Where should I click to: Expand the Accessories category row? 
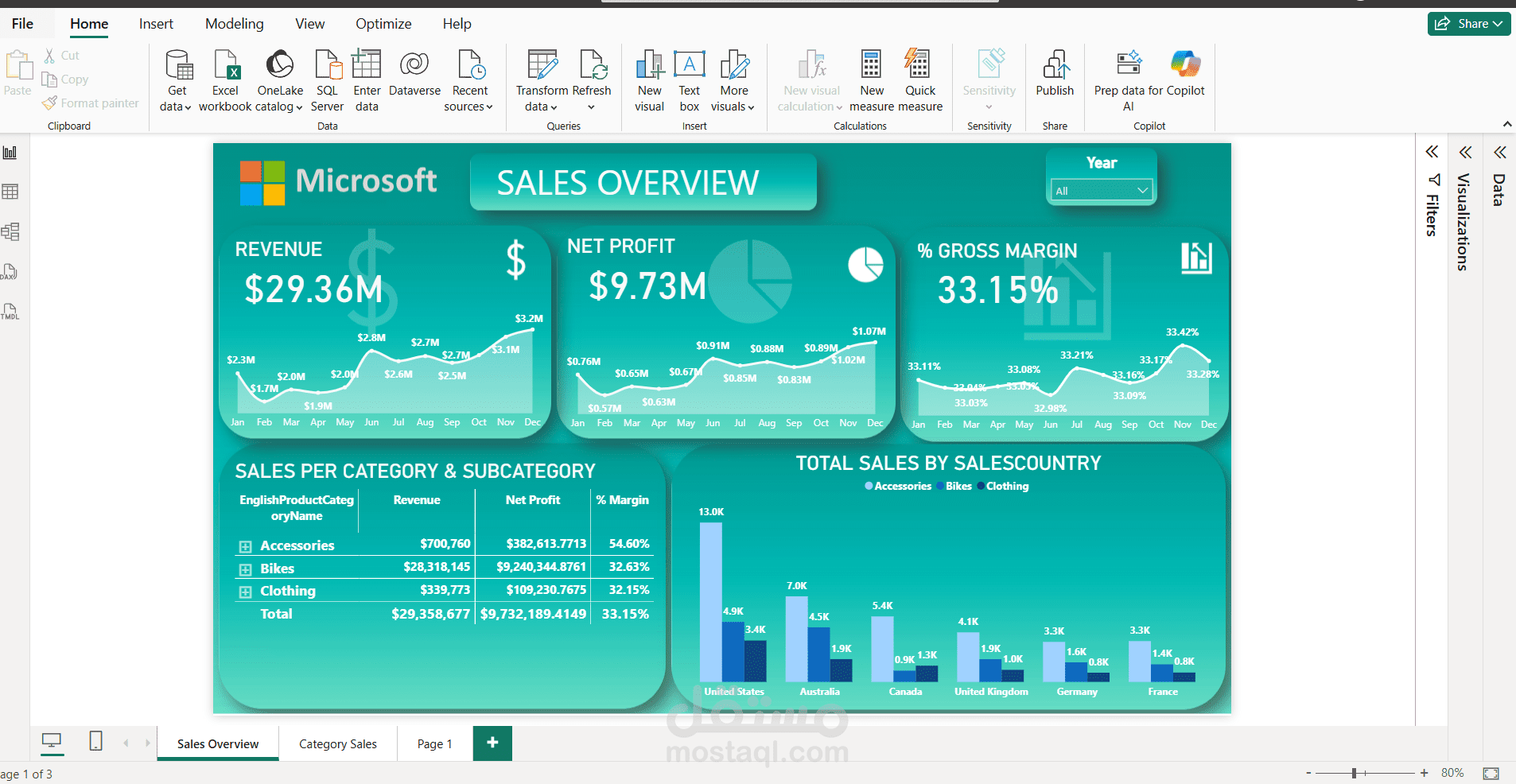245,546
